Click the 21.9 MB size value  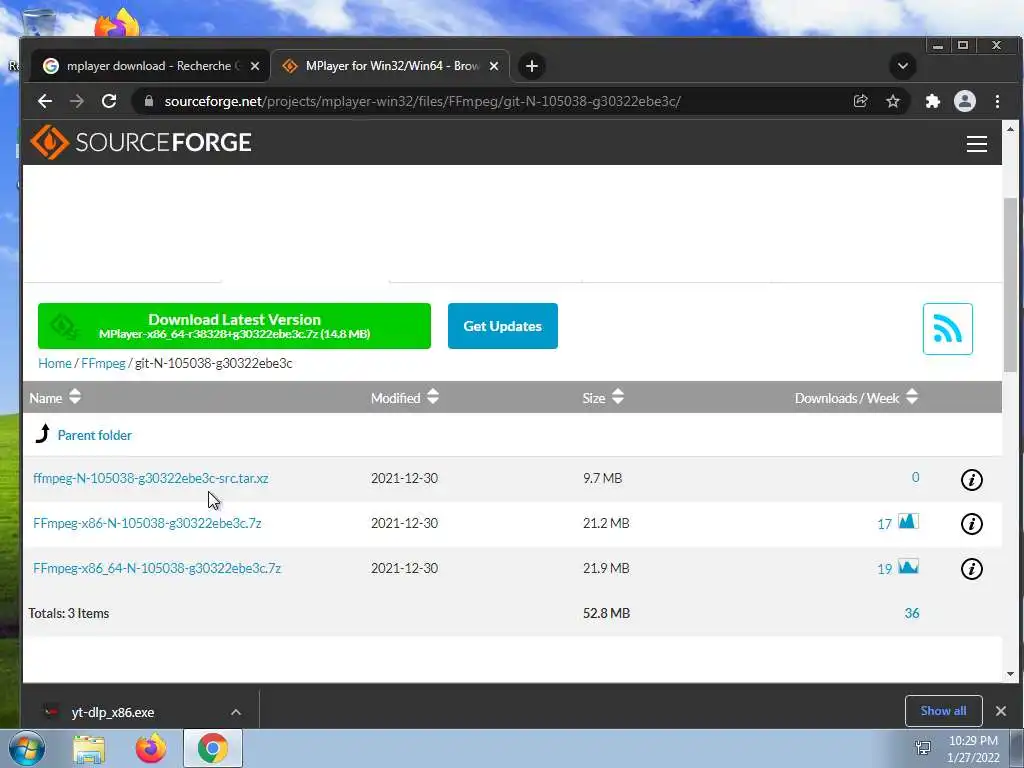coord(606,568)
